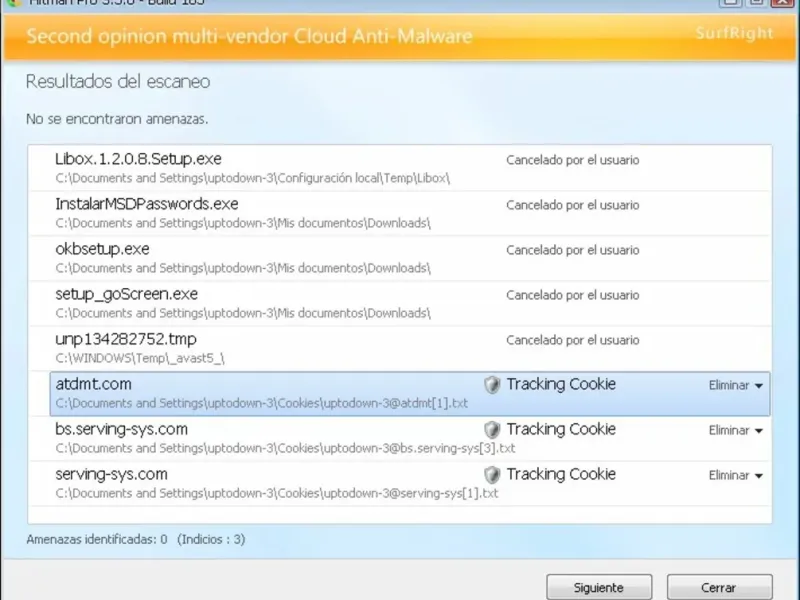
Task: Open Eliminar dropdown for bs.serving-sys.com
Action: pyautogui.click(x=736, y=430)
